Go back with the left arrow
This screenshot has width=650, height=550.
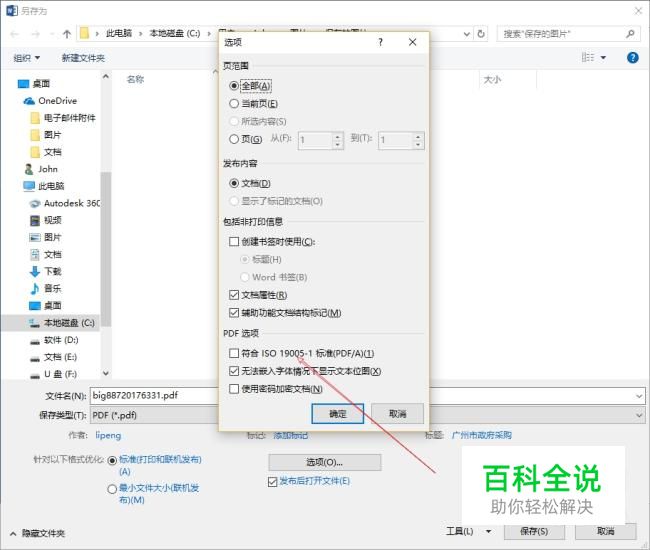pos(15,34)
